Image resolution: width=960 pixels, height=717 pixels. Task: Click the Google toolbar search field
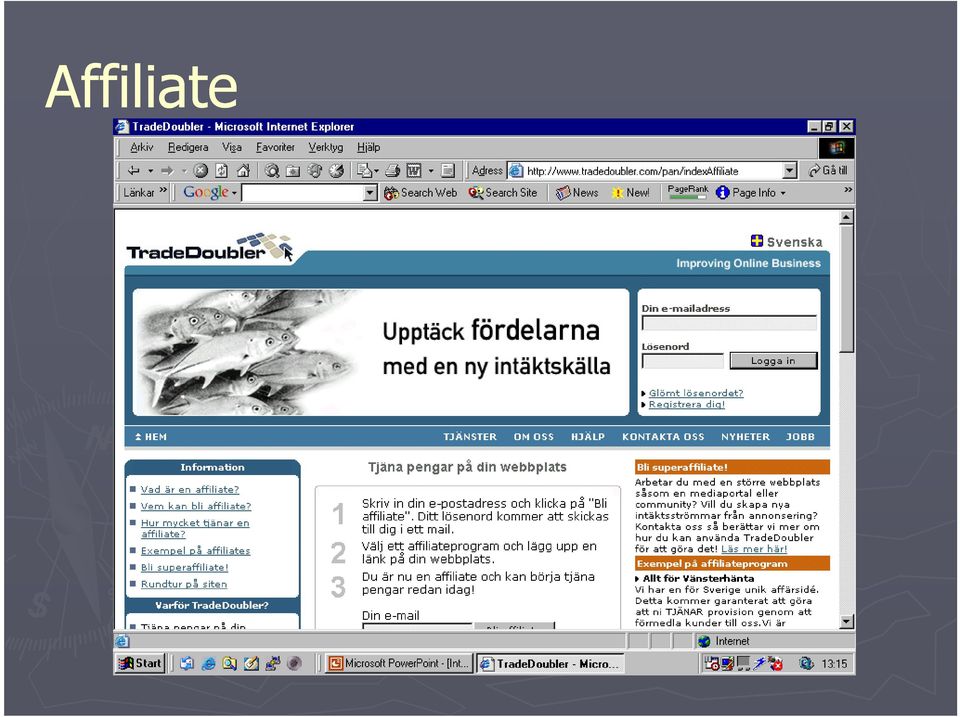pos(303,193)
